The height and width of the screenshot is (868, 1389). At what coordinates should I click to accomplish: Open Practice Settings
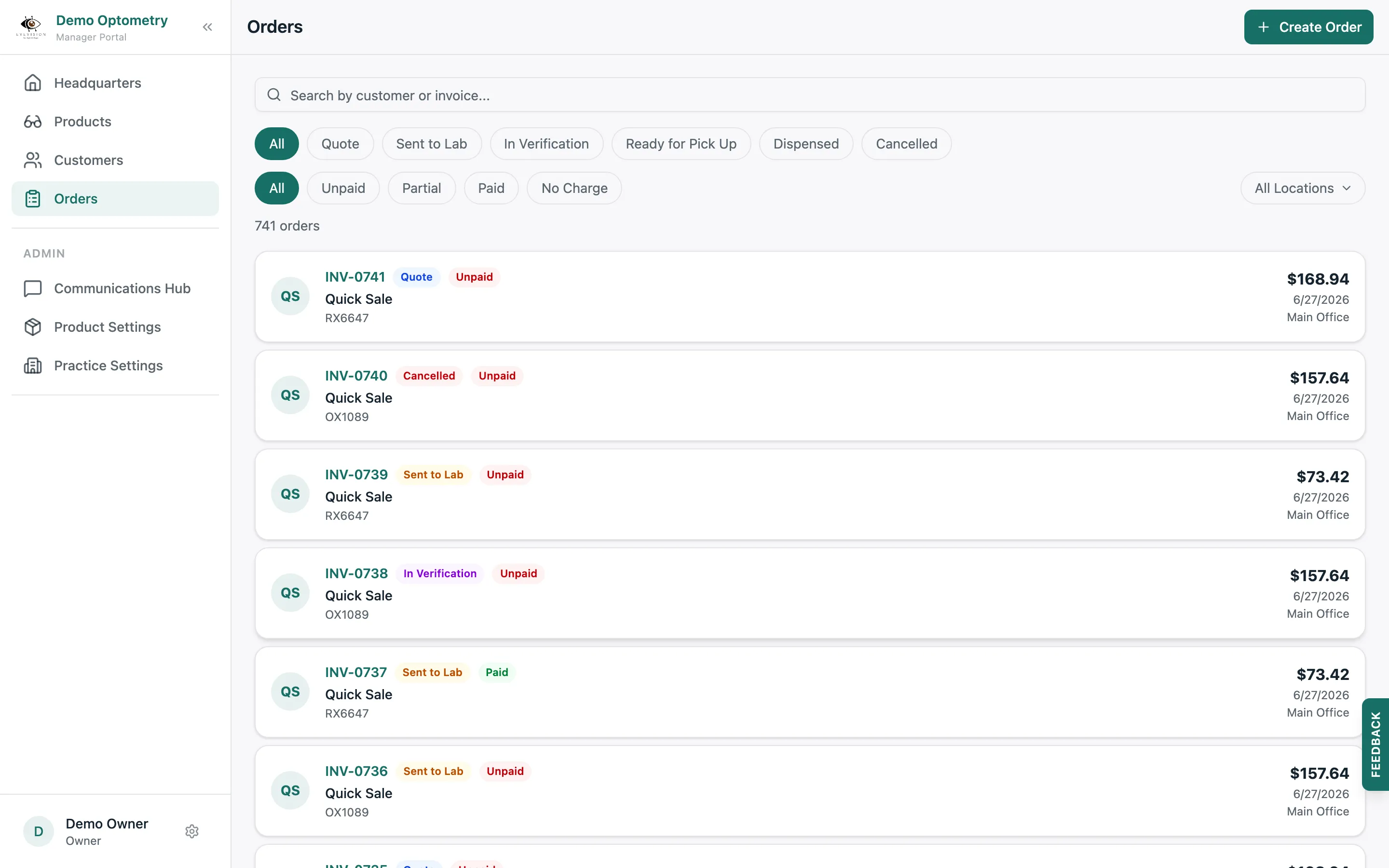pos(115,365)
